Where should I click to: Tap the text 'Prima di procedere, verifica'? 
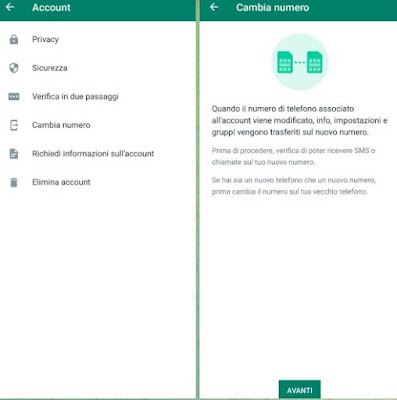pos(293,156)
